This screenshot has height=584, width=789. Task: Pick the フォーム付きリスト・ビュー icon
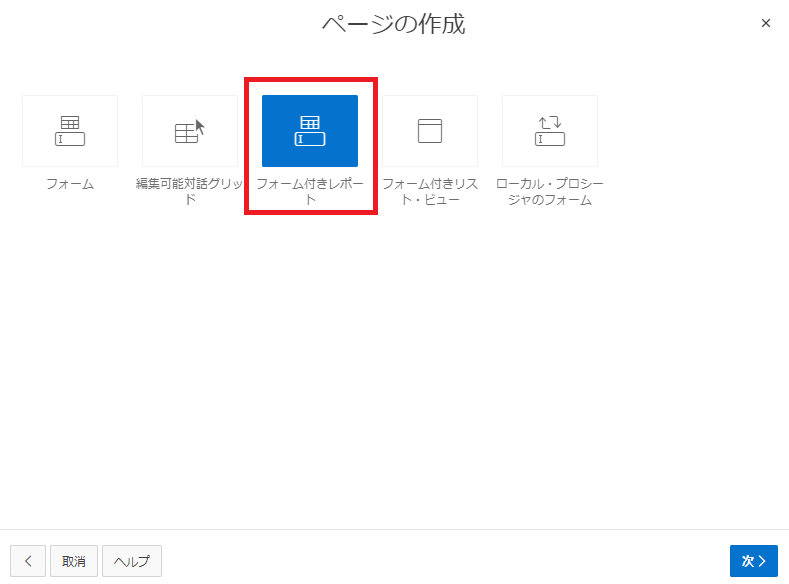430,131
